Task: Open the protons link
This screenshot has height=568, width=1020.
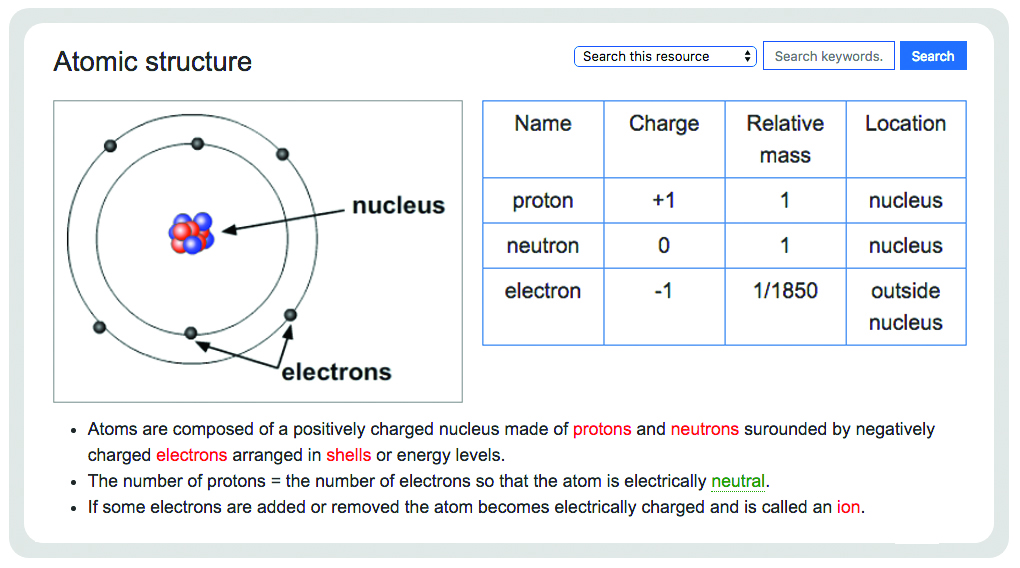Action: pyautogui.click(x=602, y=429)
